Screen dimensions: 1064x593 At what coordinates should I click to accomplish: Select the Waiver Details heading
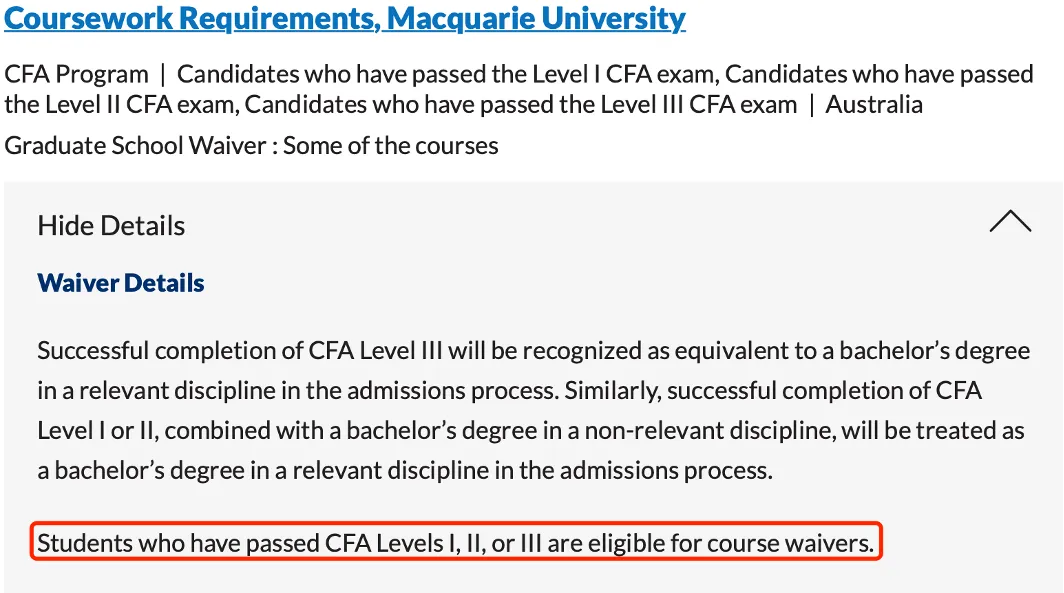pyautogui.click(x=121, y=283)
